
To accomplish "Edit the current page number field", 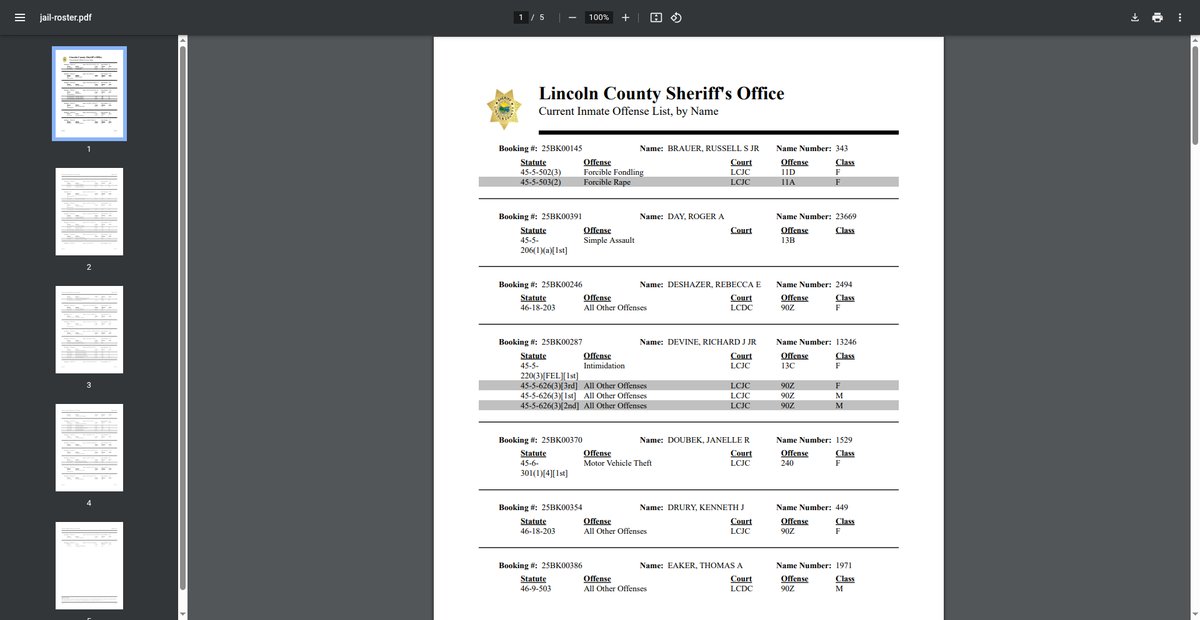I will pos(521,18).
